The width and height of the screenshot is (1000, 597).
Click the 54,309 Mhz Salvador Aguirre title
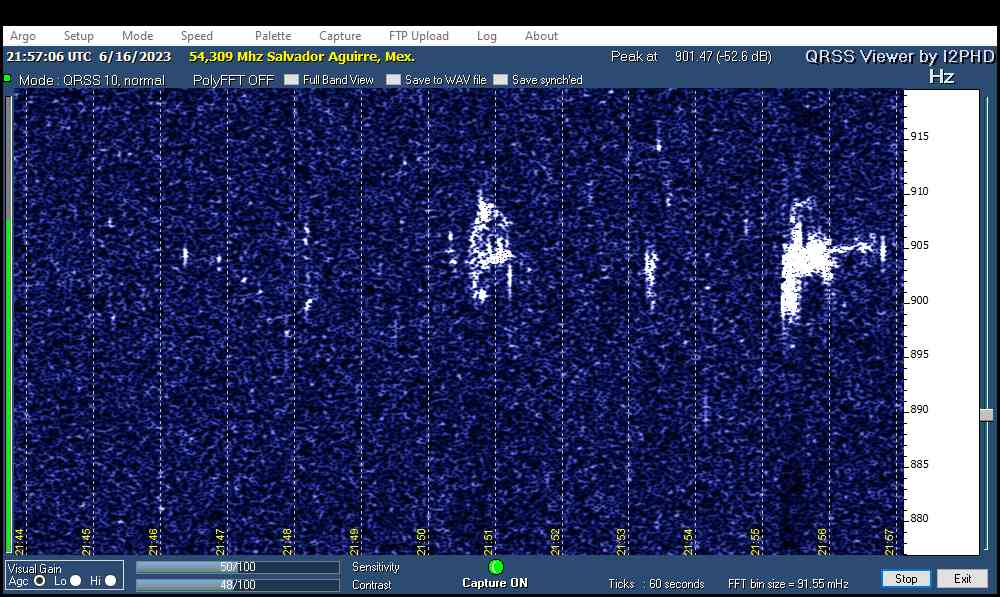[x=302, y=57]
